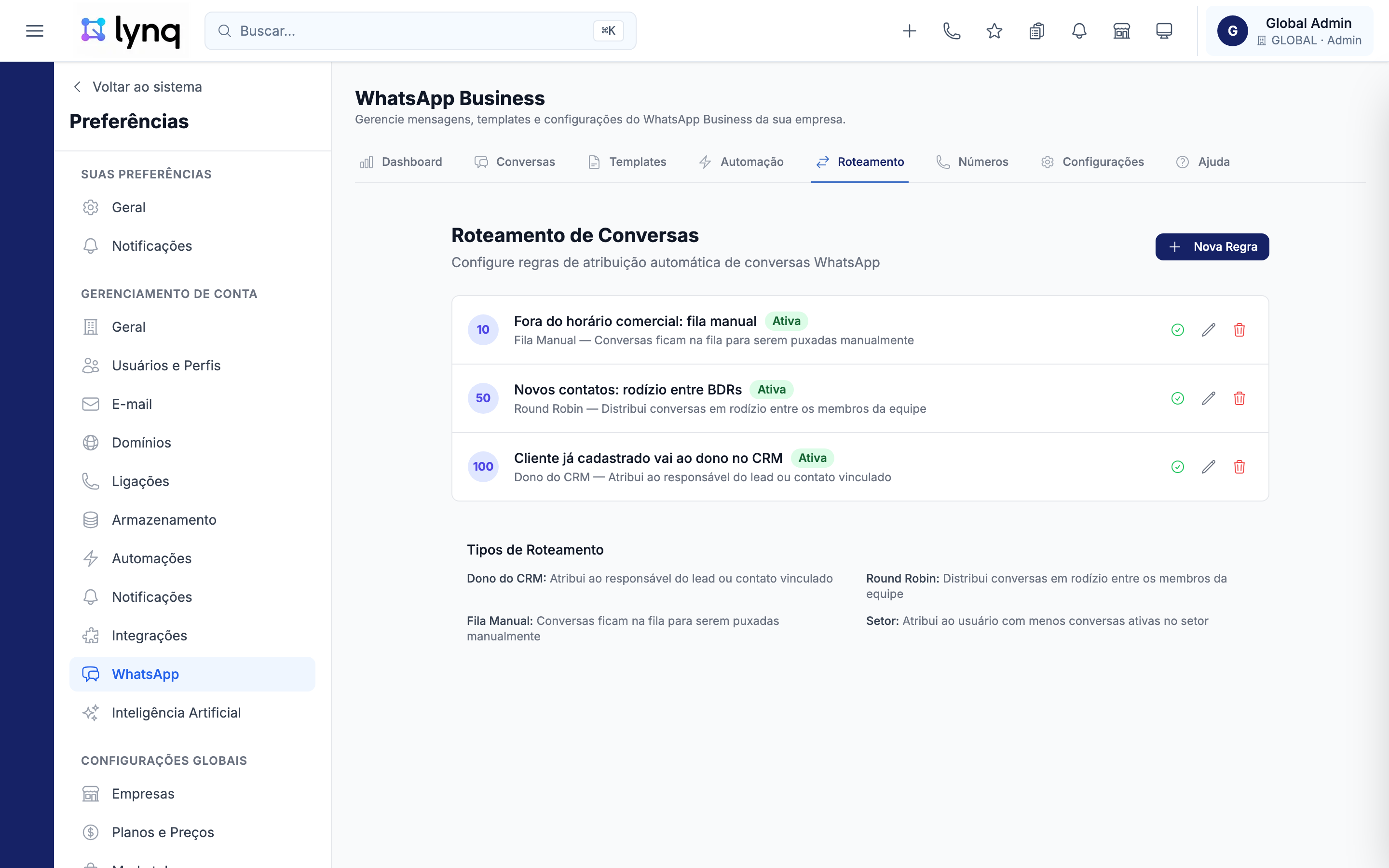Viewport: 1389px width, 868px height.
Task: Delete the 'Cliente já cadastrado' rule
Action: pos(1239,467)
